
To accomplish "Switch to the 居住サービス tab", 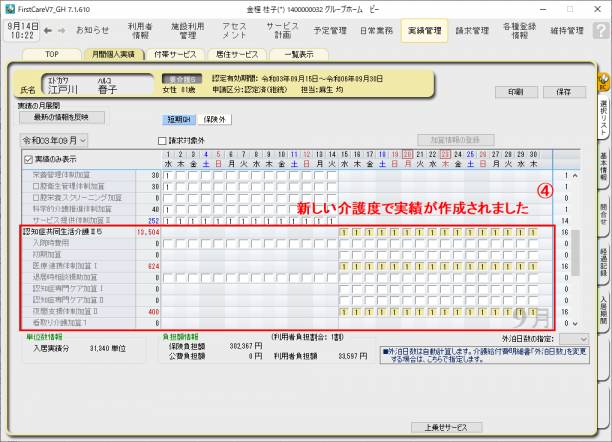I will [x=237, y=54].
